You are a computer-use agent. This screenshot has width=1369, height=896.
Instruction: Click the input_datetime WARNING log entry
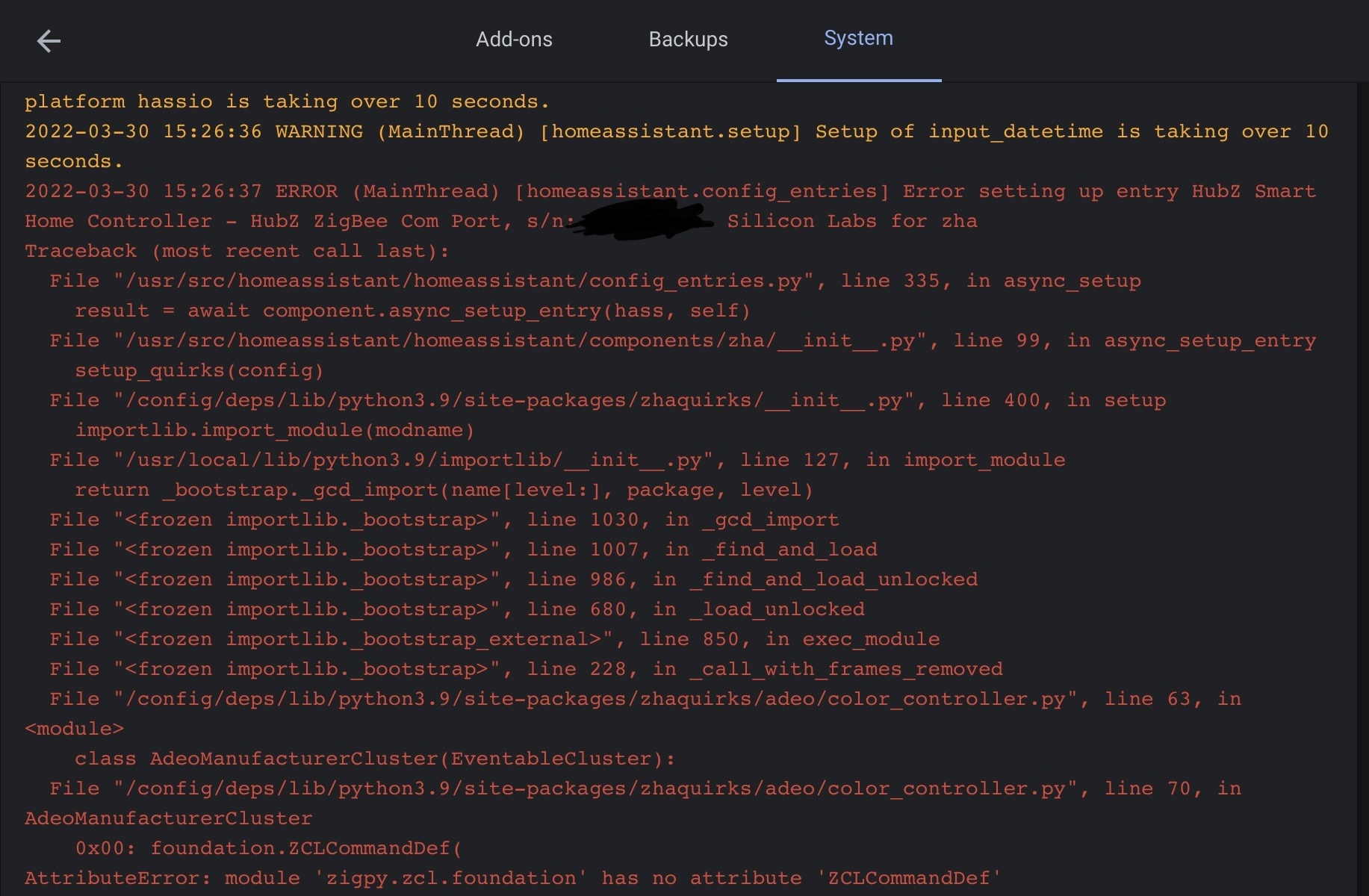pyautogui.click(x=672, y=131)
